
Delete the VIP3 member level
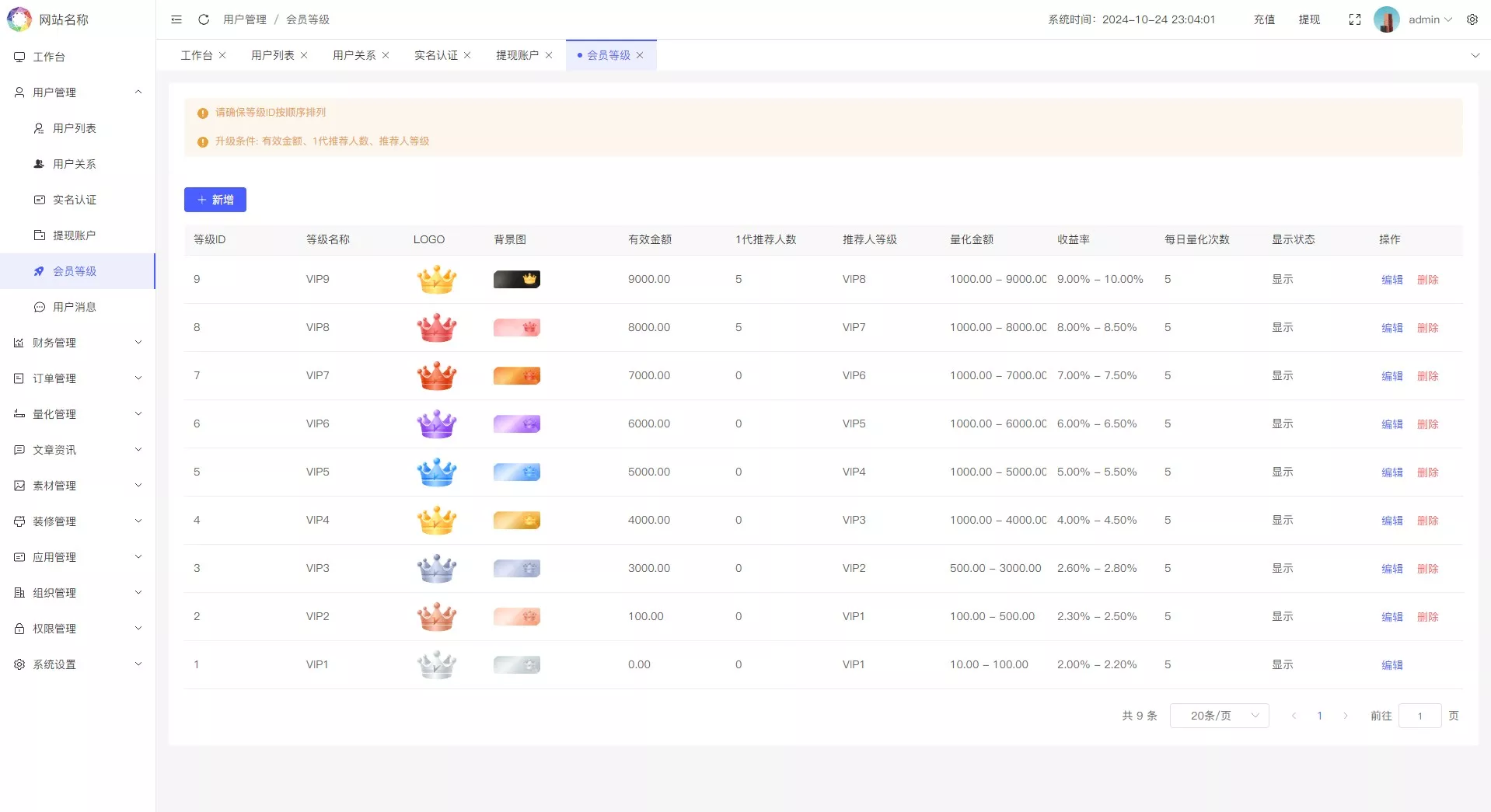click(x=1429, y=568)
